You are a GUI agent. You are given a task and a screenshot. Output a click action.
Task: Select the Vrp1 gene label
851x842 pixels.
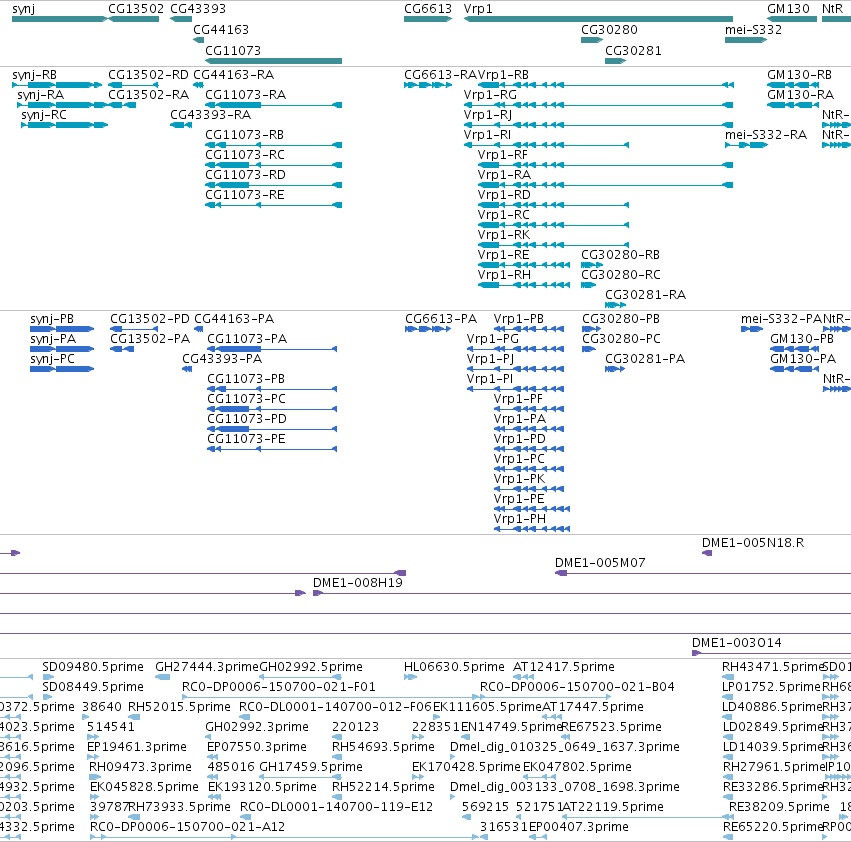tap(478, 9)
